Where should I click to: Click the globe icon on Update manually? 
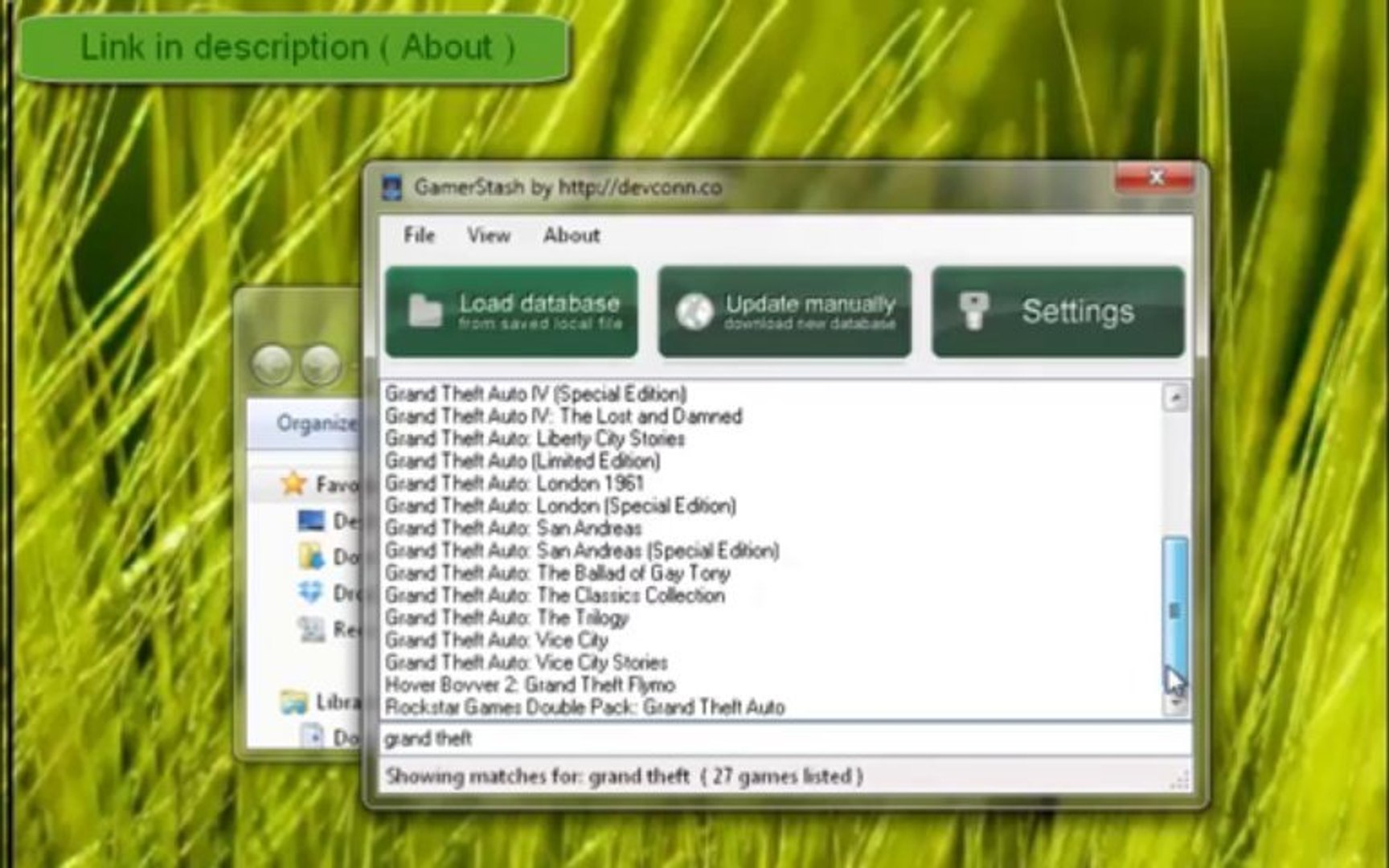(694, 312)
